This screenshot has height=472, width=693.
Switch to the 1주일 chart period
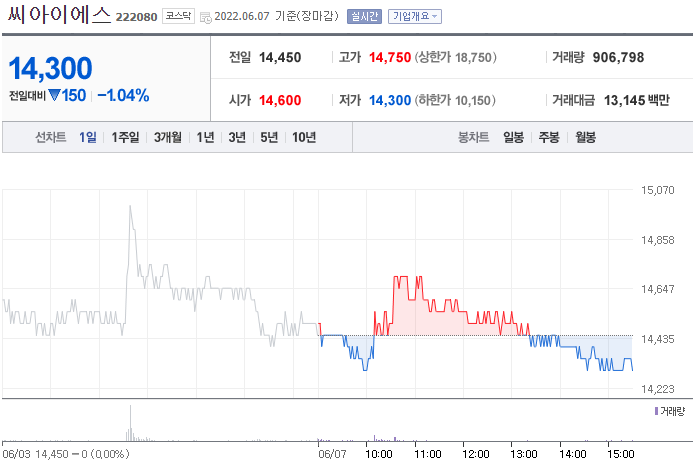(x=125, y=137)
